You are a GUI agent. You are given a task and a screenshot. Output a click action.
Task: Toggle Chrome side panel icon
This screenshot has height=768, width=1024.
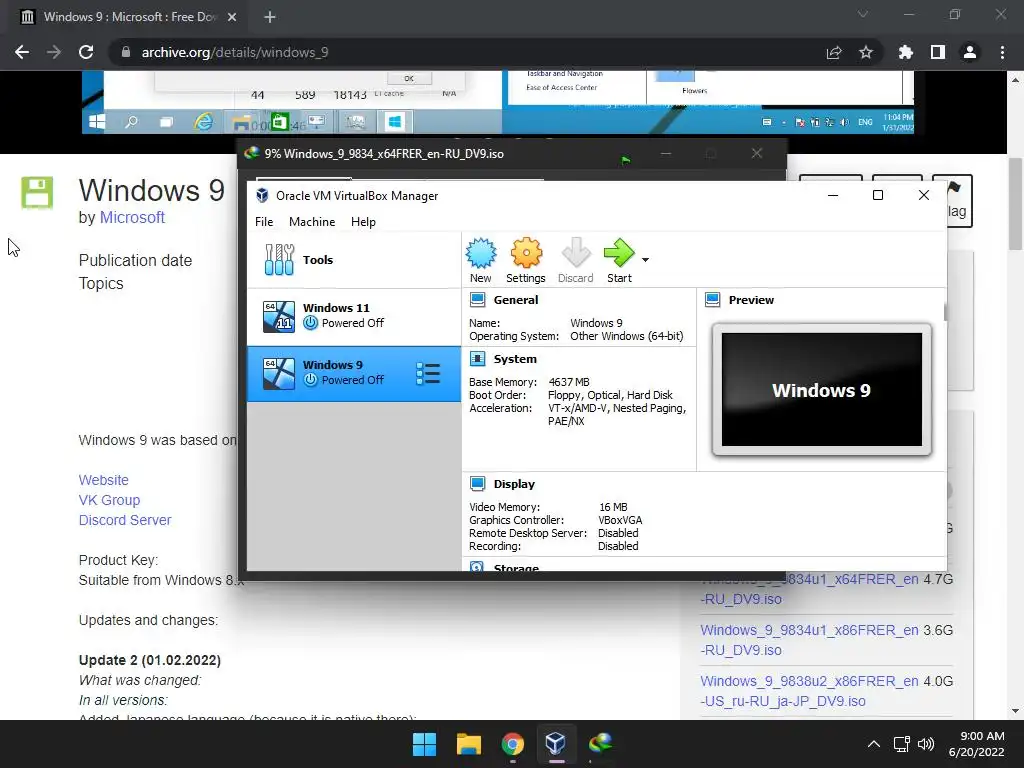pyautogui.click(x=938, y=52)
